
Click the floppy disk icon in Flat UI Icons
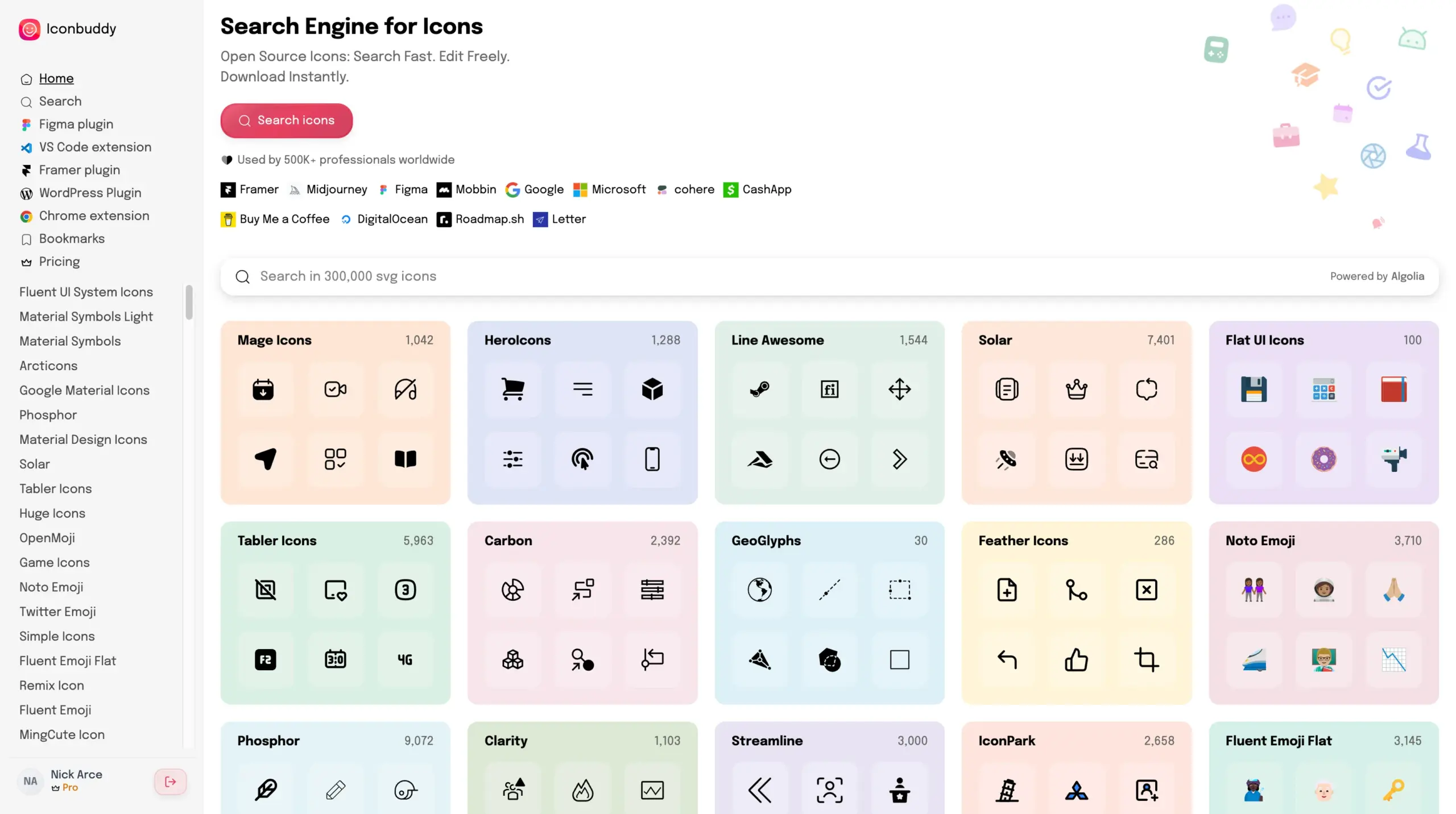pyautogui.click(x=1254, y=389)
